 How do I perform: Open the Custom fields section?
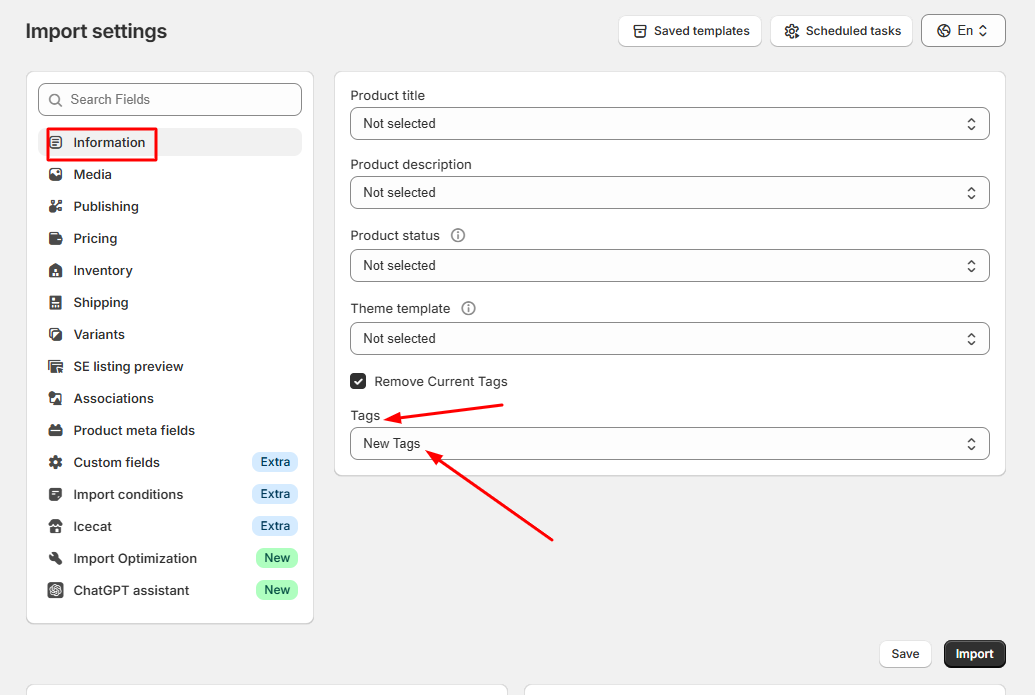(x=170, y=463)
